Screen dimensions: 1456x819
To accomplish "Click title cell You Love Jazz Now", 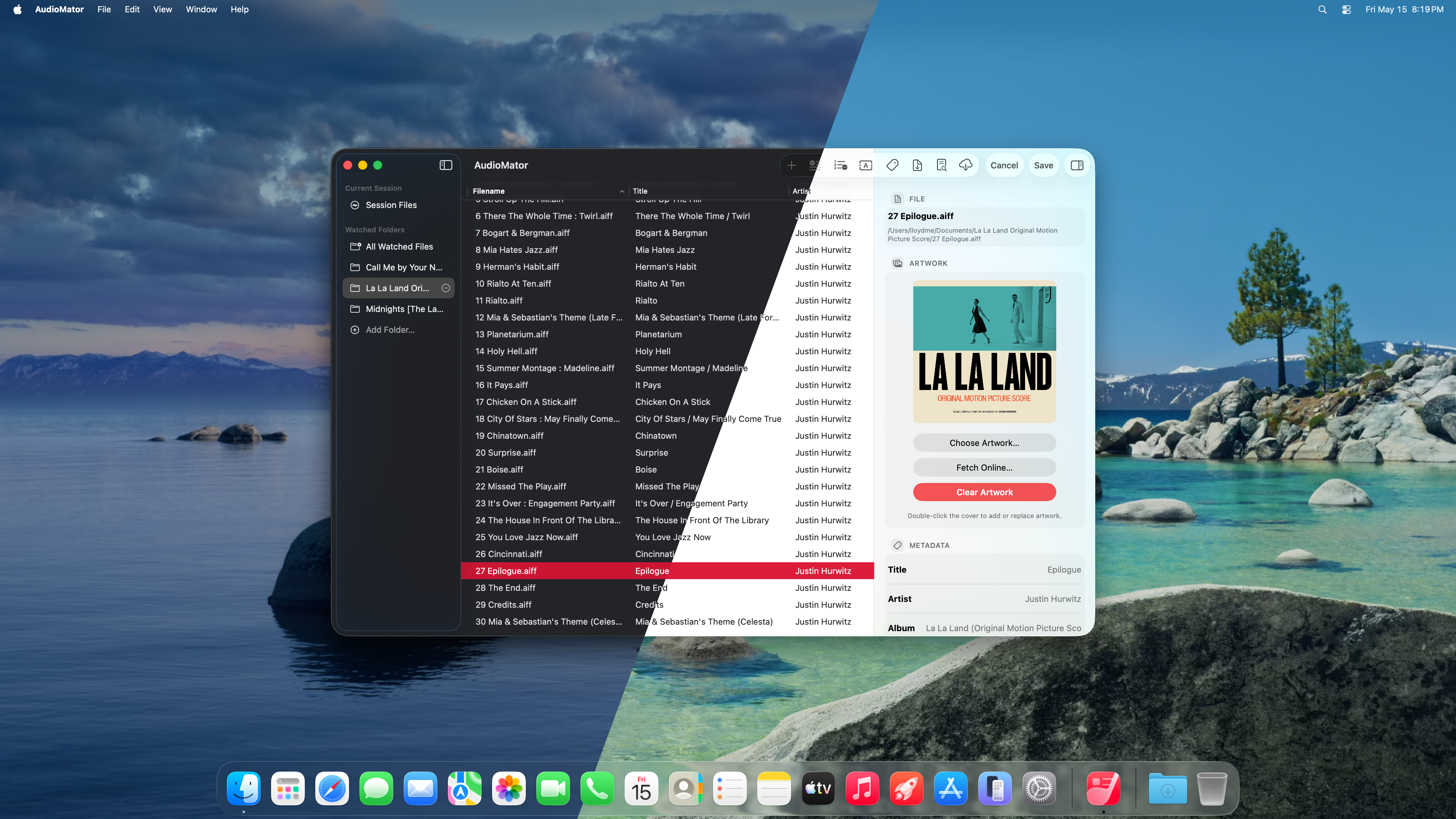I will click(x=673, y=537).
